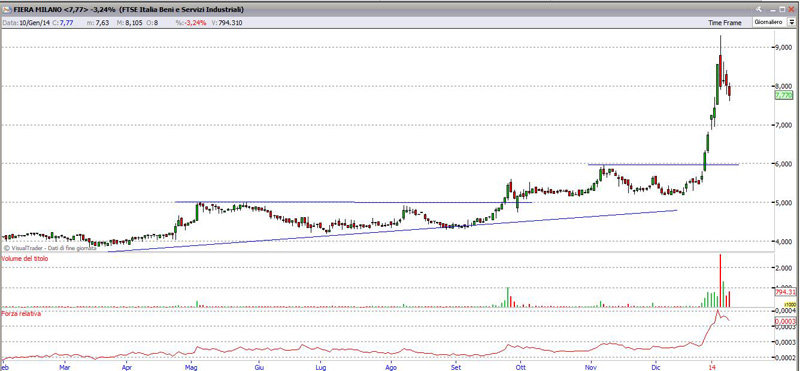Click the ascending support trendline
Viewport: 800px width, 371px height.
pos(393,231)
